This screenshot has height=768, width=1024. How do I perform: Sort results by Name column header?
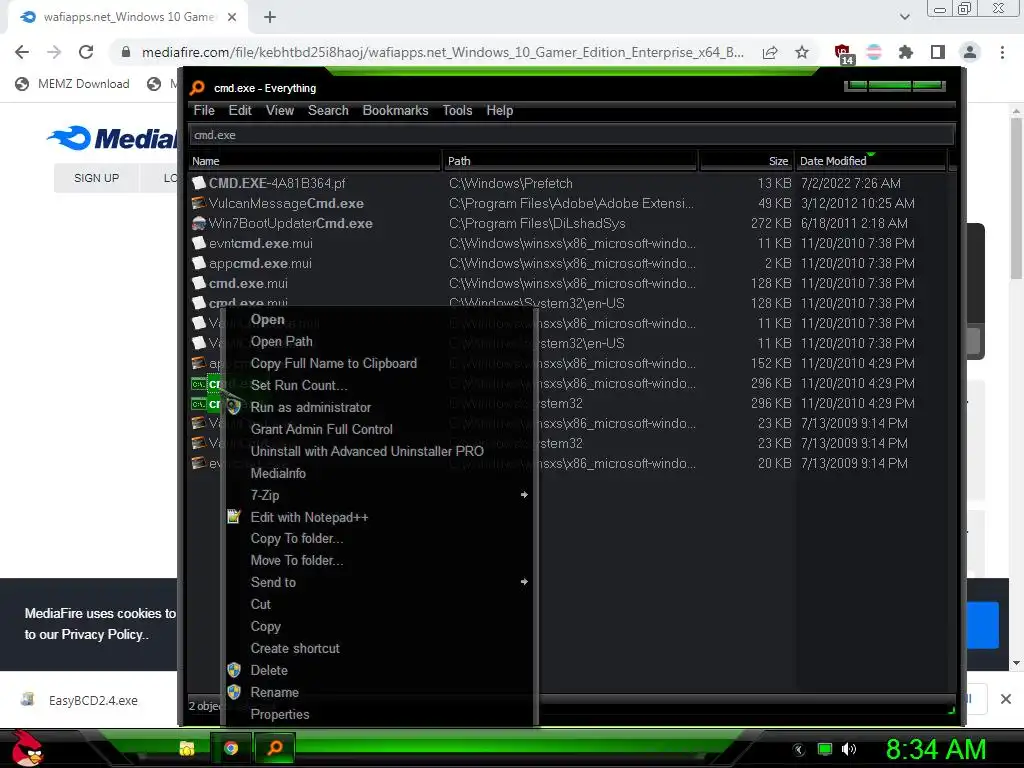315,161
